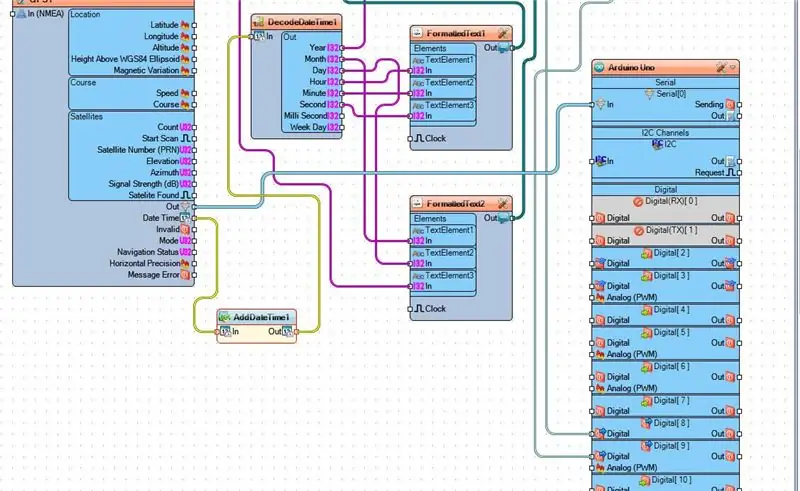Click AddDateTime1 In pin icon
This screenshot has width=800, height=491.
(226, 331)
